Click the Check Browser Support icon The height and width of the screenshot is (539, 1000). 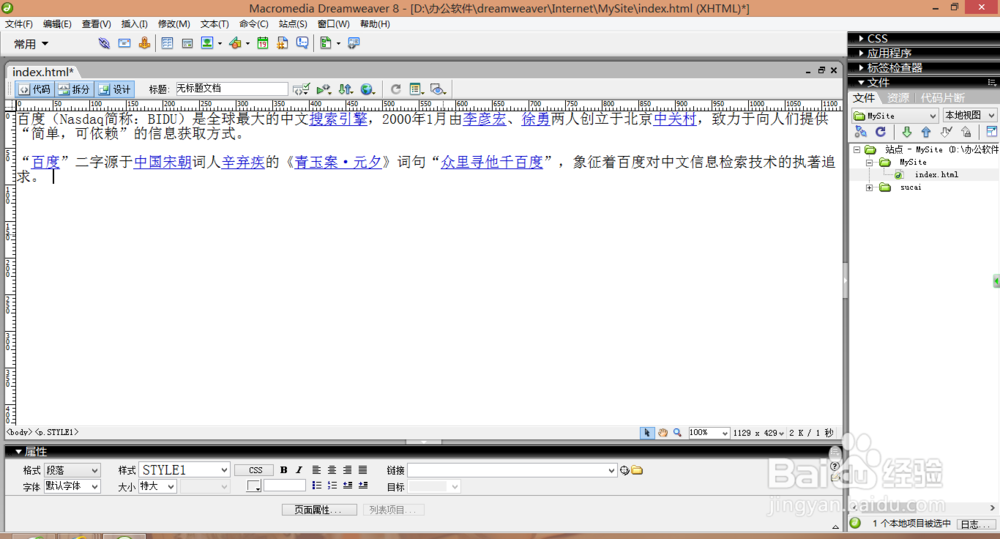tap(323, 89)
